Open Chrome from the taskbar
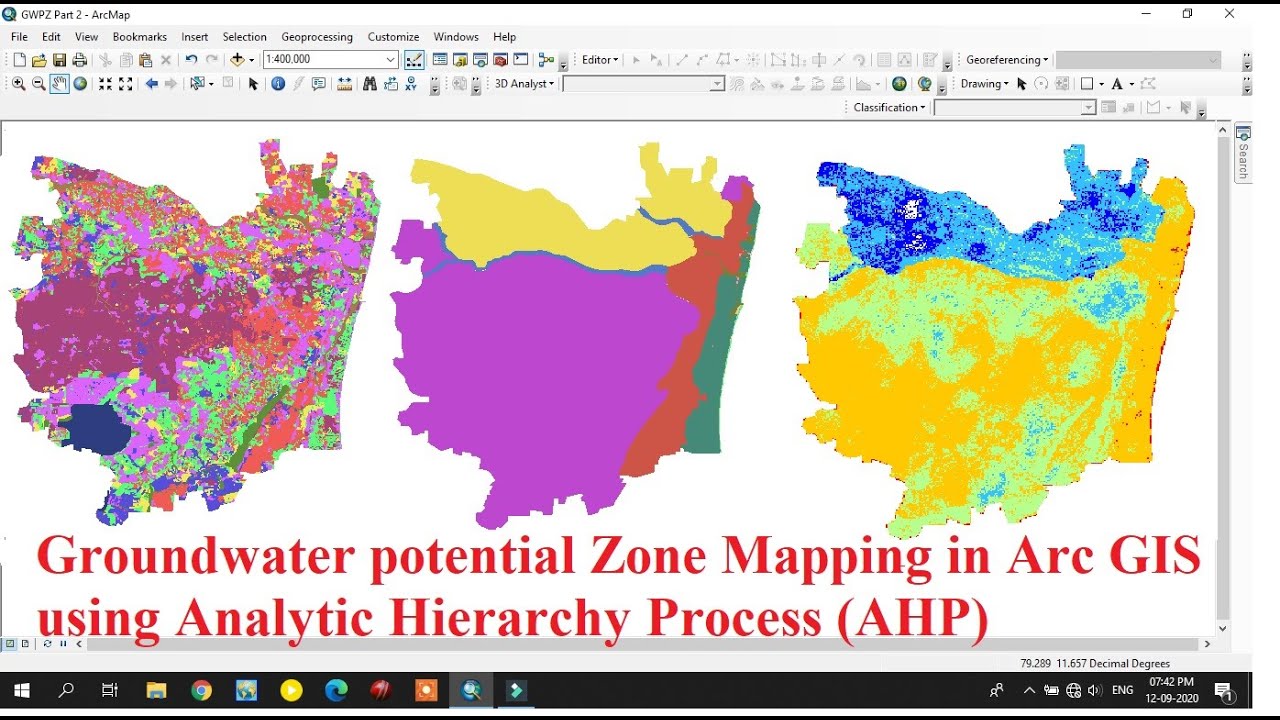 point(201,690)
